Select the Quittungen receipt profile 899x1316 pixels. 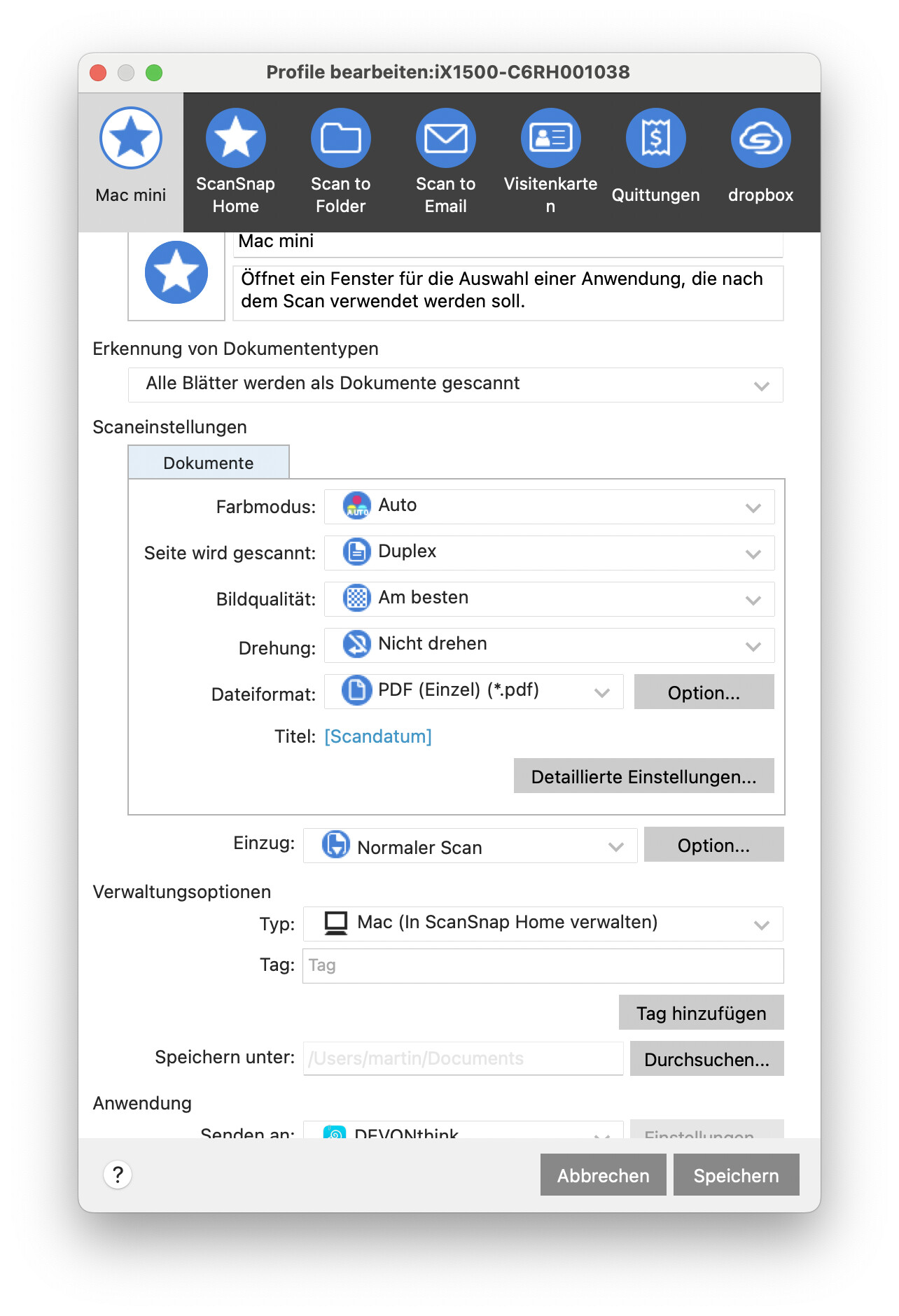655,139
